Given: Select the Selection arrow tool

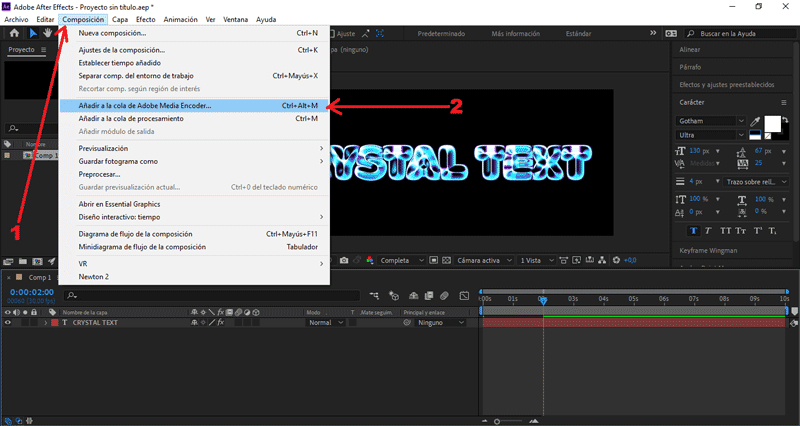Looking at the screenshot, I should [x=33, y=33].
